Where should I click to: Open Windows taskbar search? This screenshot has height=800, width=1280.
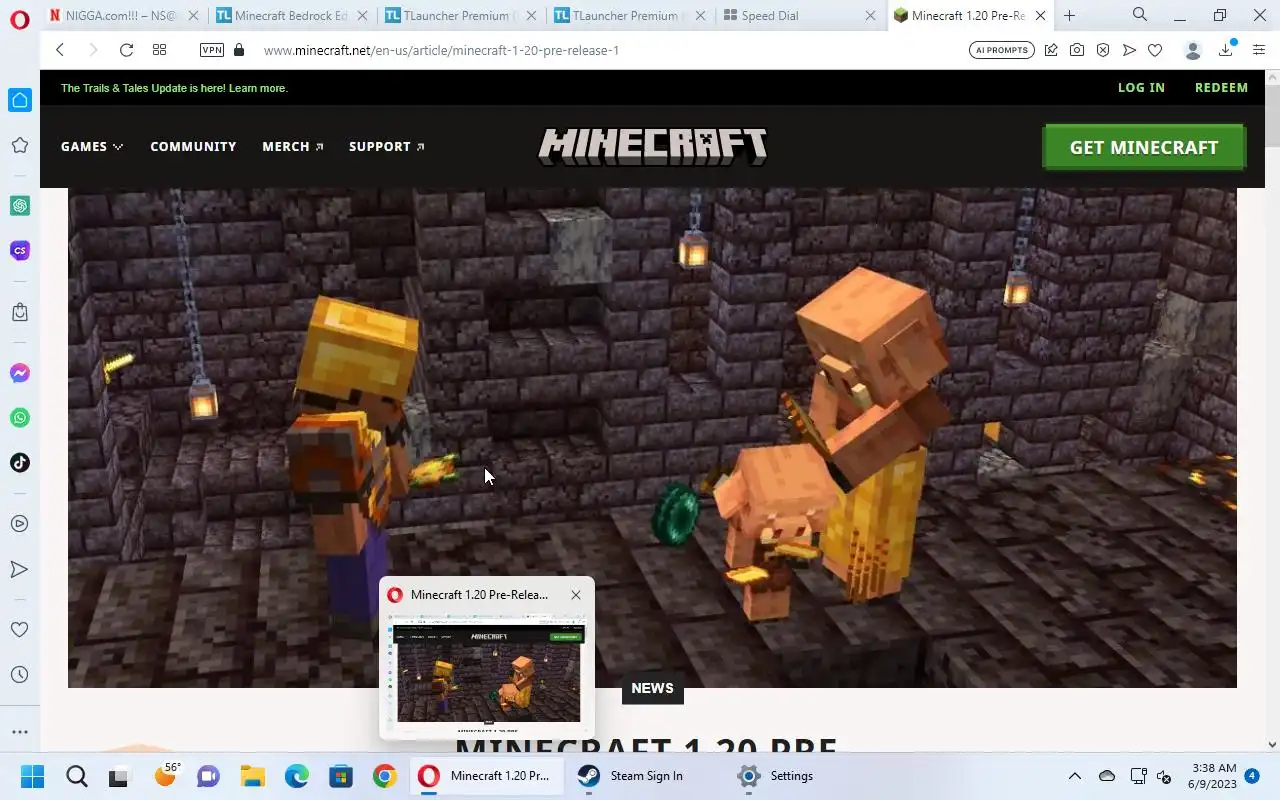(x=76, y=776)
